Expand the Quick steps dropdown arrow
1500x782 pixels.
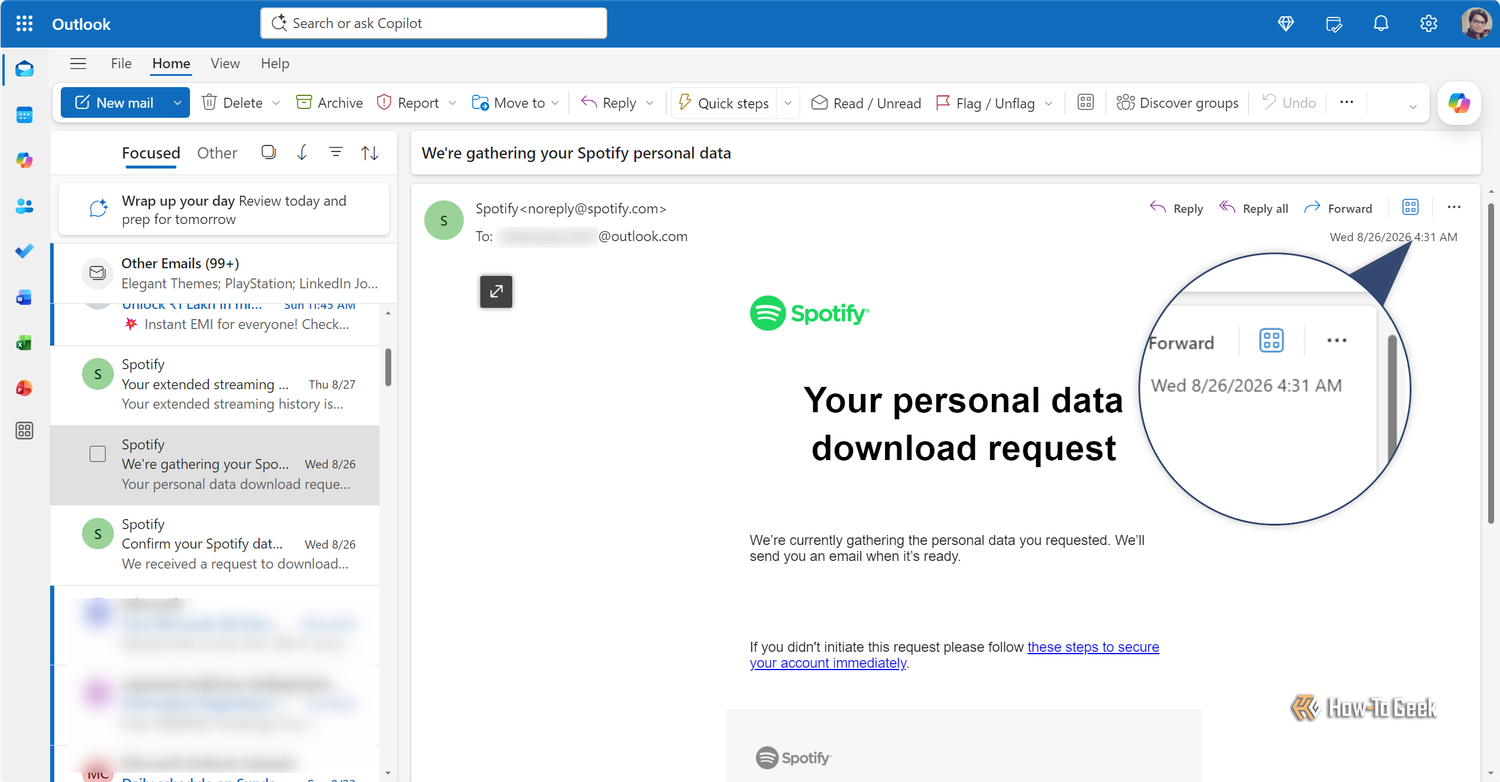click(788, 102)
